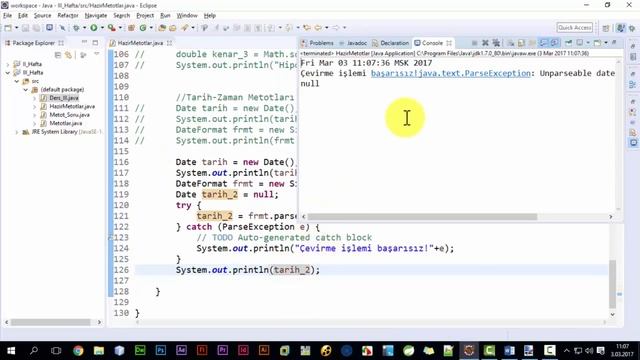This screenshot has height=360, width=640.
Task: Open the Open Console dropdown arrow
Action: (606, 43)
